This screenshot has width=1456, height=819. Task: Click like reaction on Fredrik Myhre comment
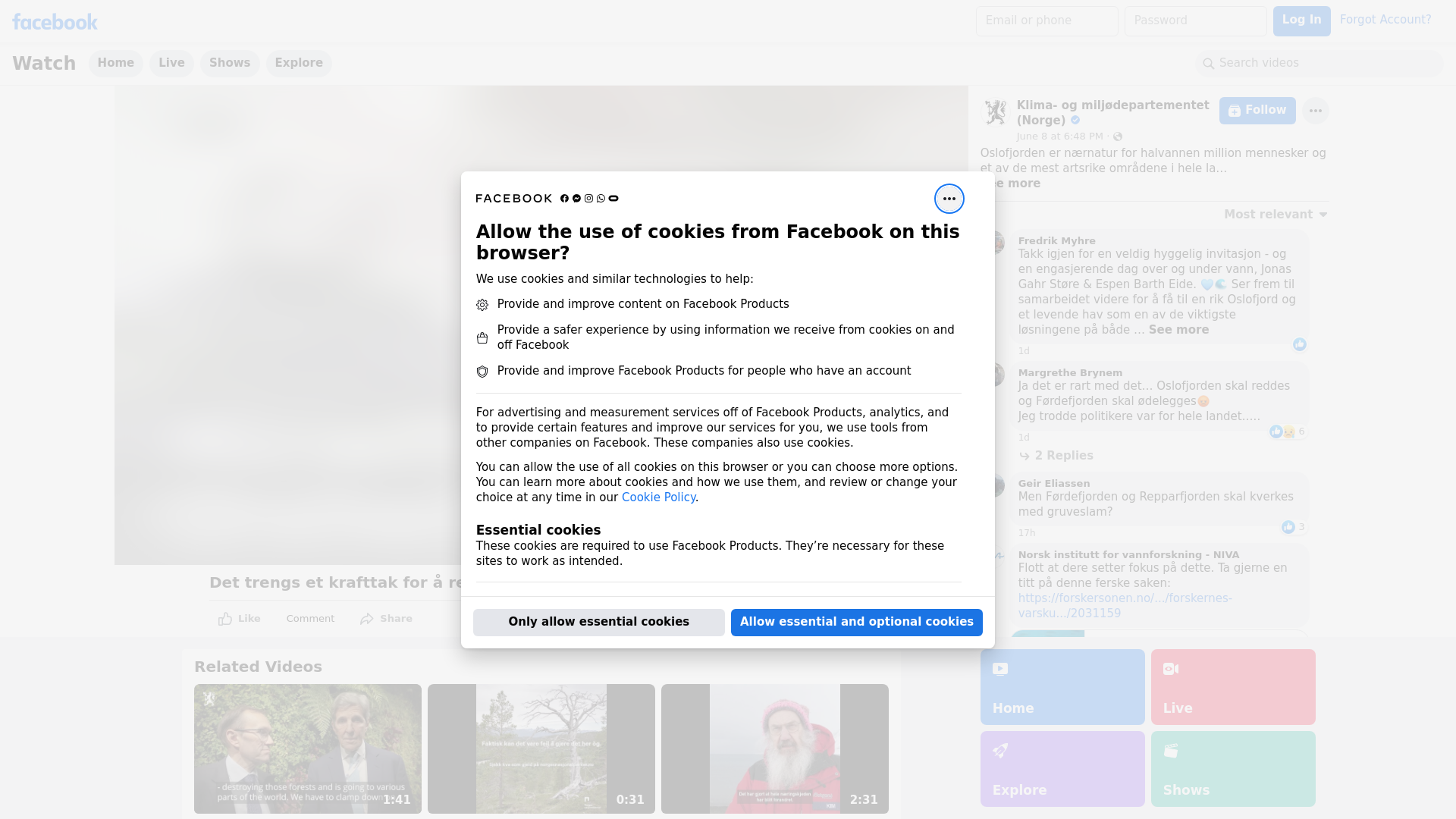[x=1300, y=344]
